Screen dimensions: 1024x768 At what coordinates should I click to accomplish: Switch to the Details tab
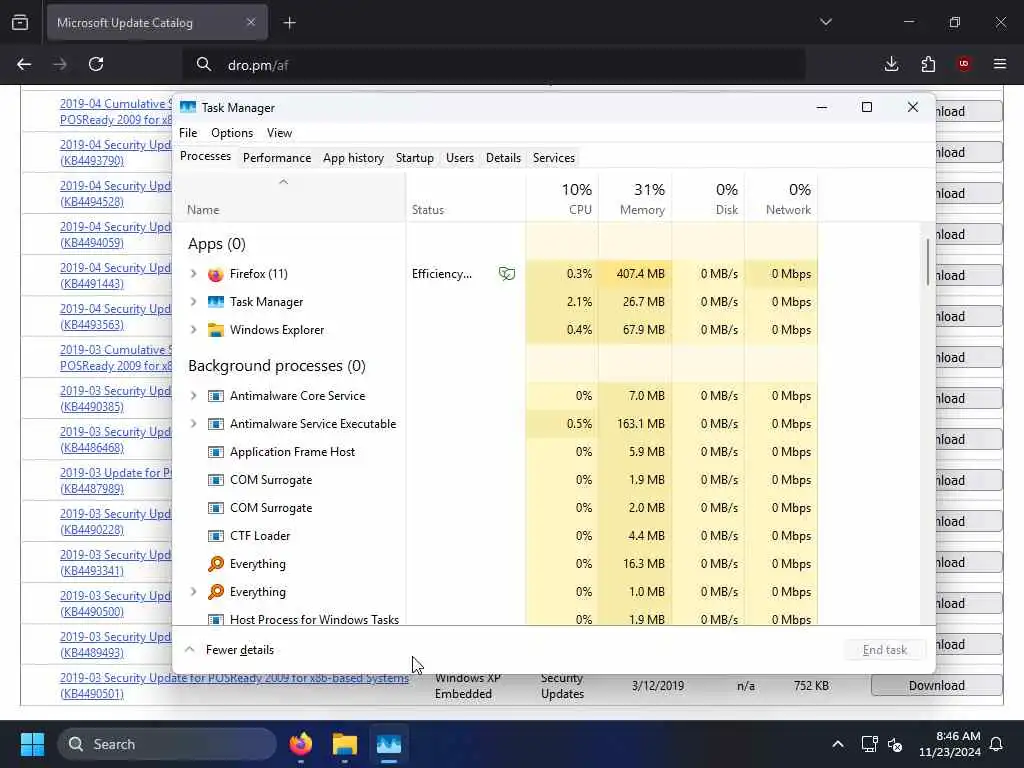point(504,158)
